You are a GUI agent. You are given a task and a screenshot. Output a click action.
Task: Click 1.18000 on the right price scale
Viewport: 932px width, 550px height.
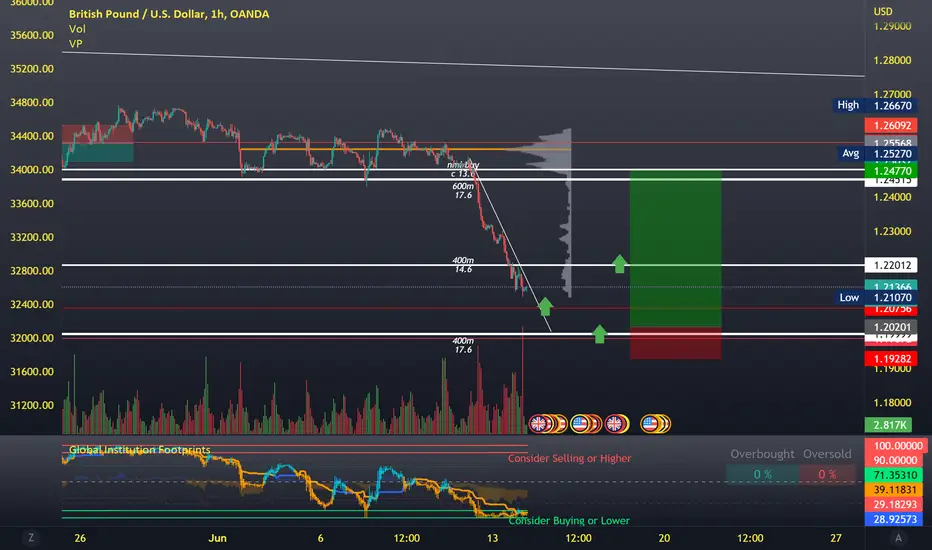pos(892,403)
